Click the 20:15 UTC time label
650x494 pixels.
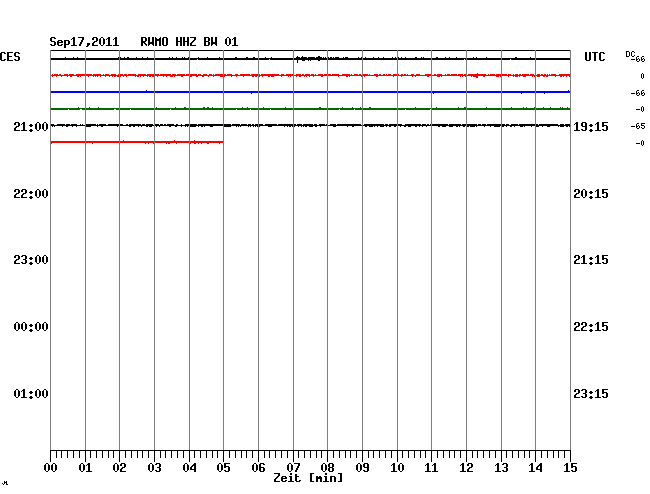pos(591,194)
